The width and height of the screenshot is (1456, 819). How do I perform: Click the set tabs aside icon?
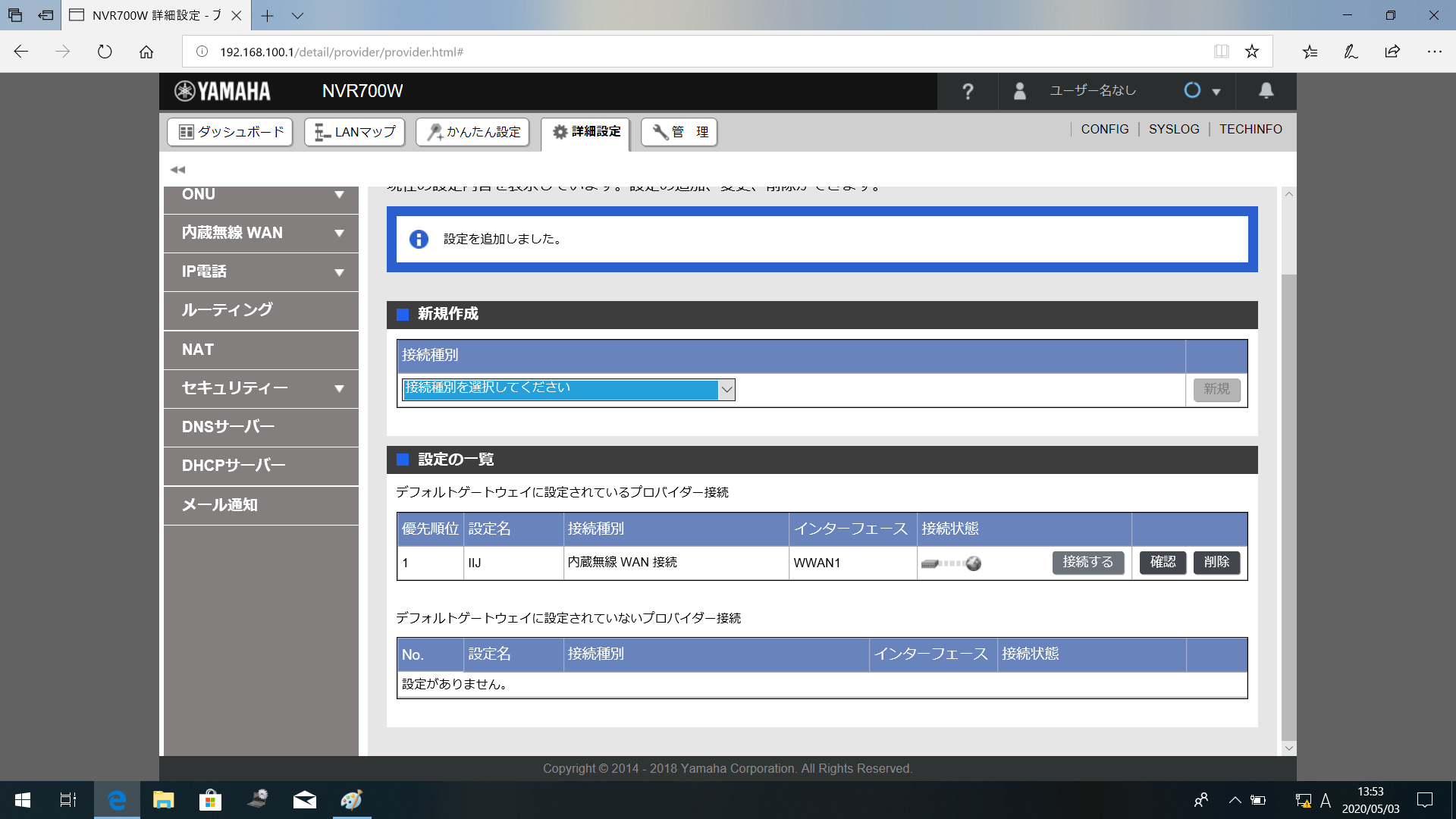(x=45, y=15)
